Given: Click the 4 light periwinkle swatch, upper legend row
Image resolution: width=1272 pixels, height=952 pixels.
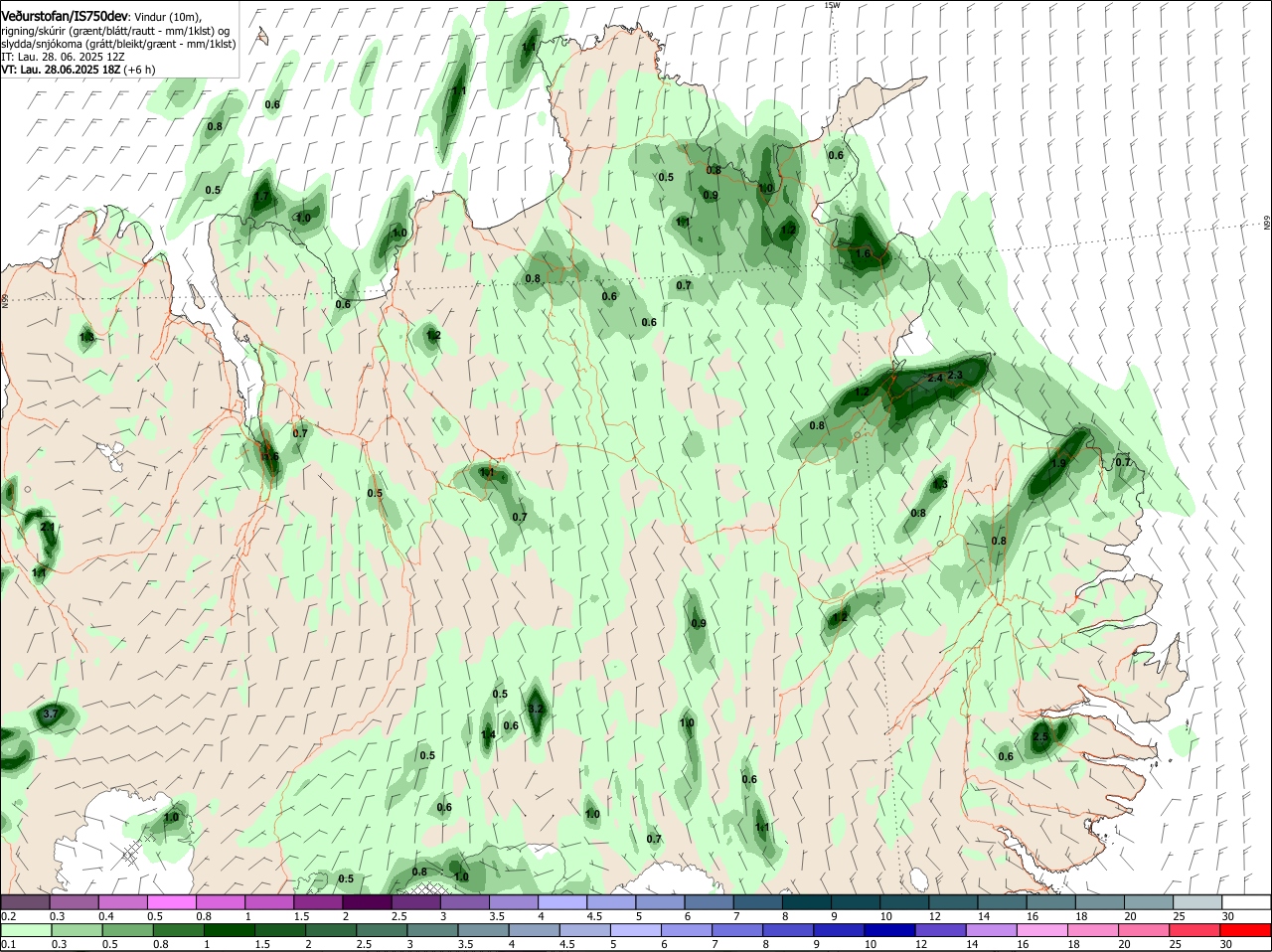Looking at the screenshot, I should (562, 901).
